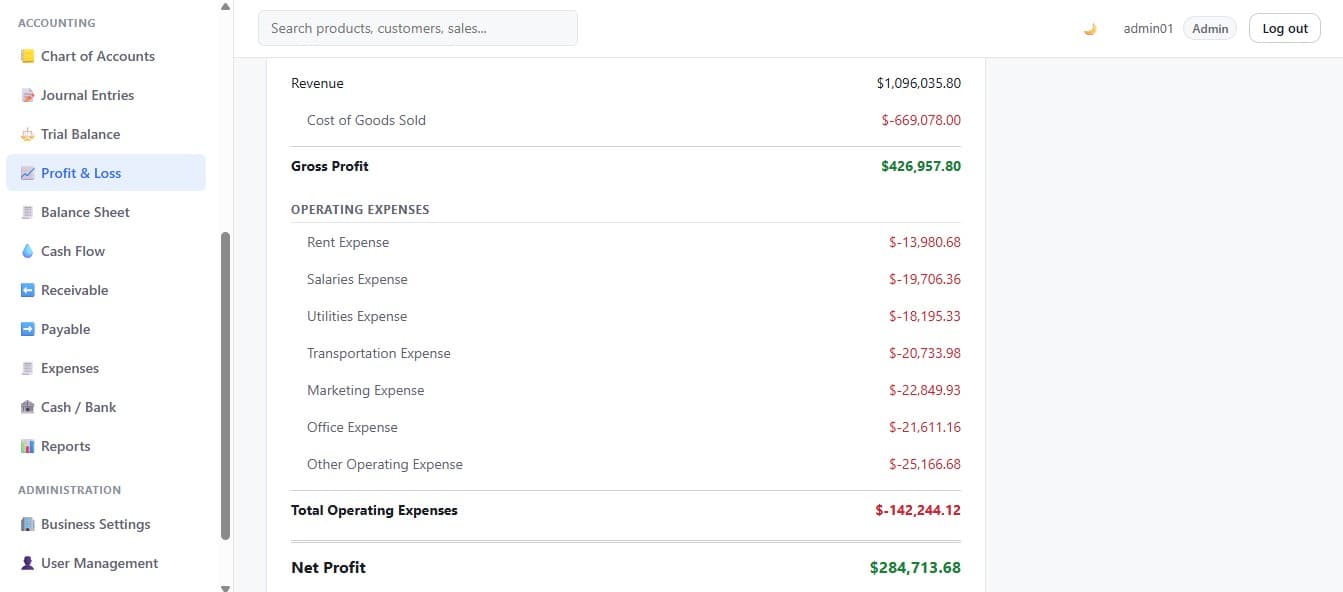
Task: Click the $-25,166.68 amount
Action: 925,464
